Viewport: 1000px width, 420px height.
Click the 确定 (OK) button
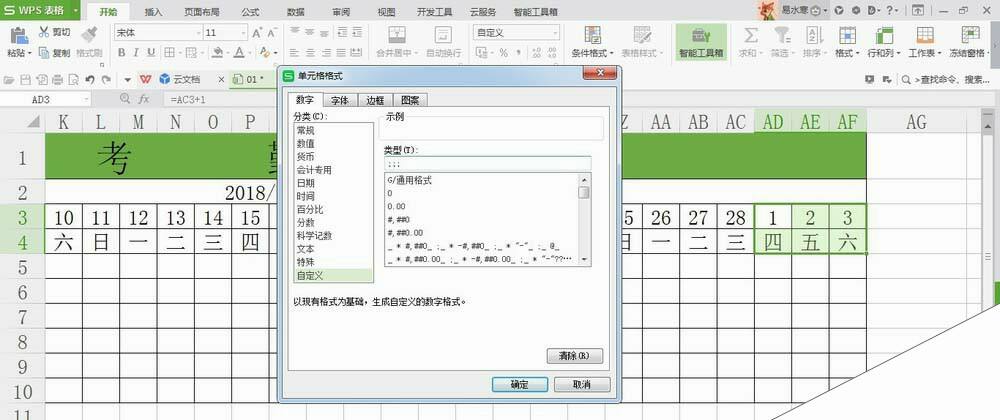click(x=520, y=384)
